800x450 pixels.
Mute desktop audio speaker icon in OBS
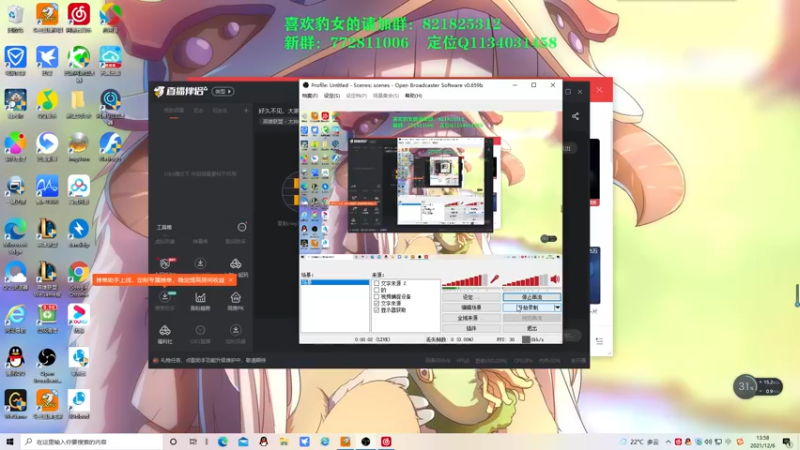[555, 279]
